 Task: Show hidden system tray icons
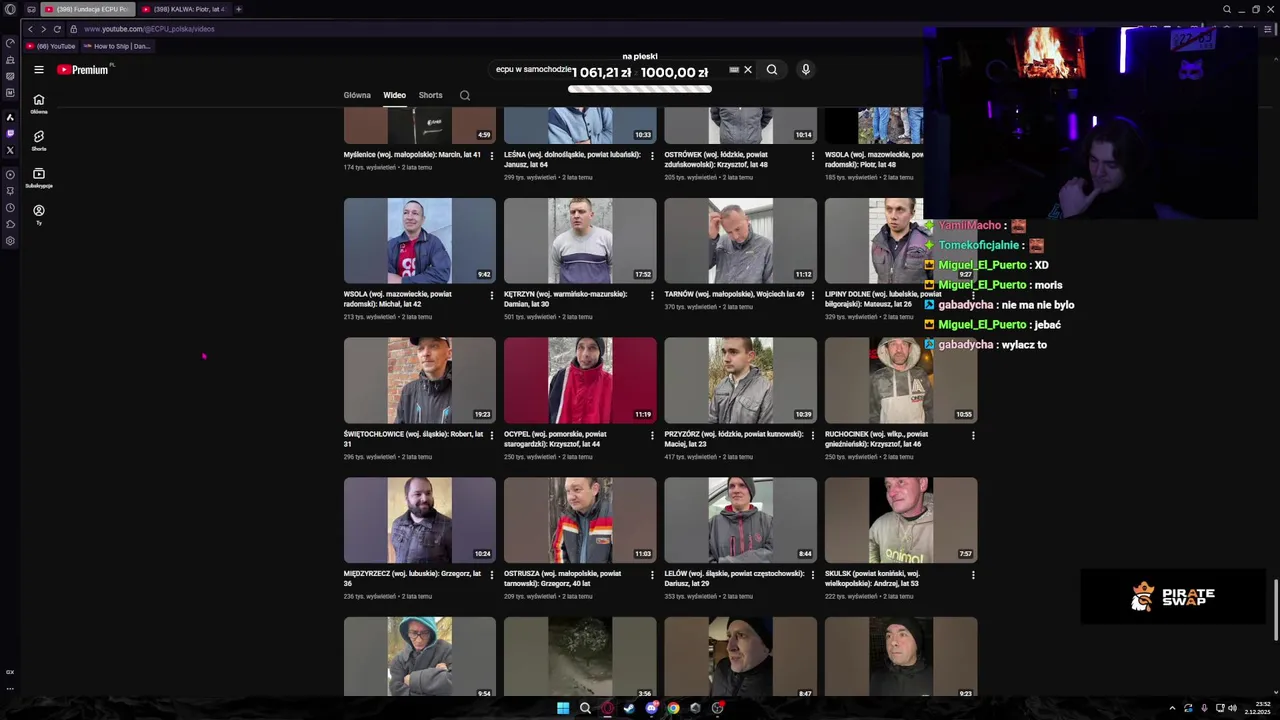pos(1172,708)
